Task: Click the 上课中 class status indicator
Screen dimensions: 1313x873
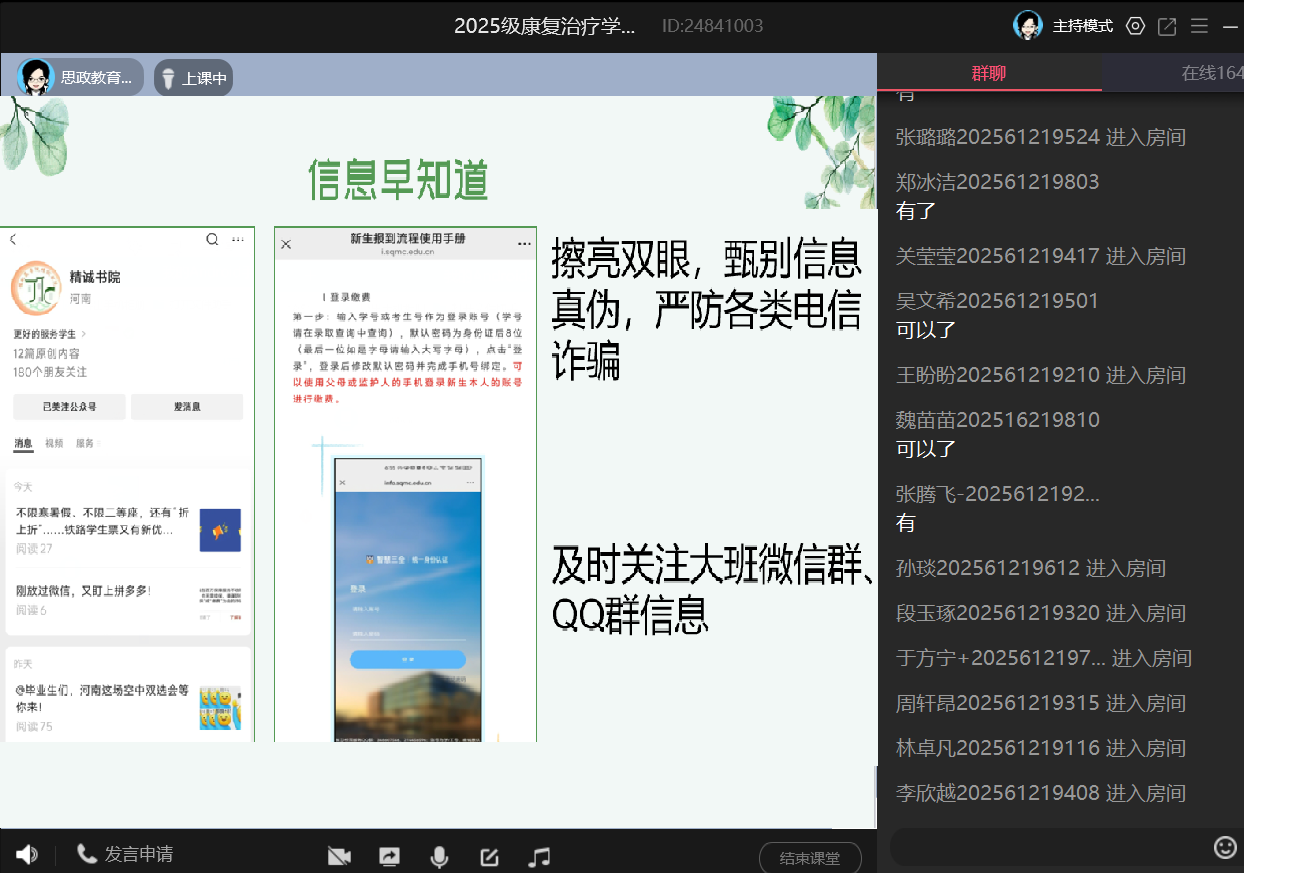Action: pos(194,78)
